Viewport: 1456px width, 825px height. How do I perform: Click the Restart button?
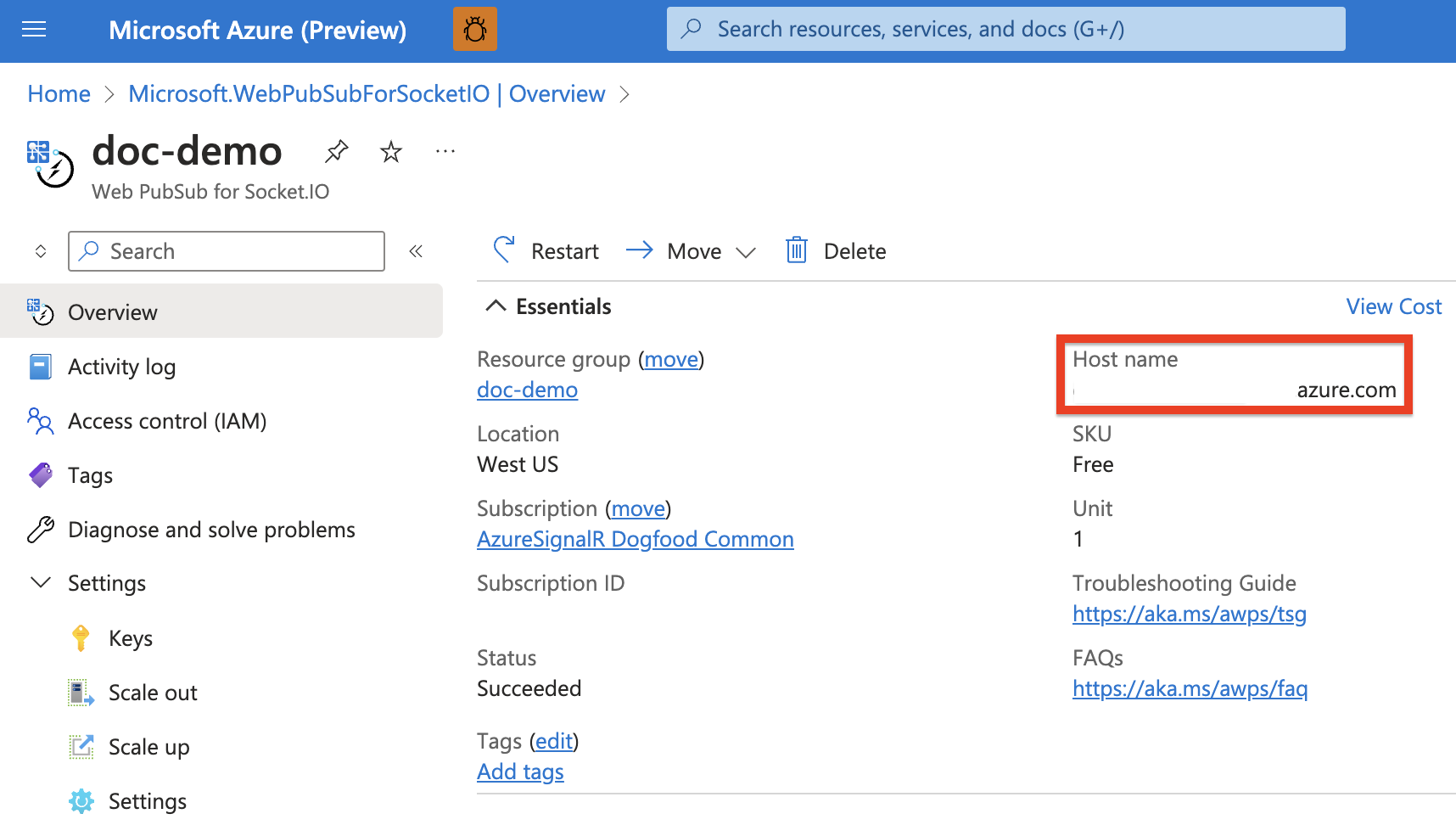pyautogui.click(x=546, y=251)
